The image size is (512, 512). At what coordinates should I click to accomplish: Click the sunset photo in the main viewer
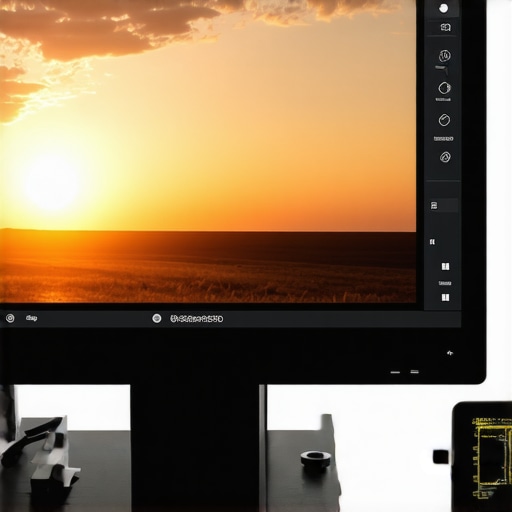208,151
